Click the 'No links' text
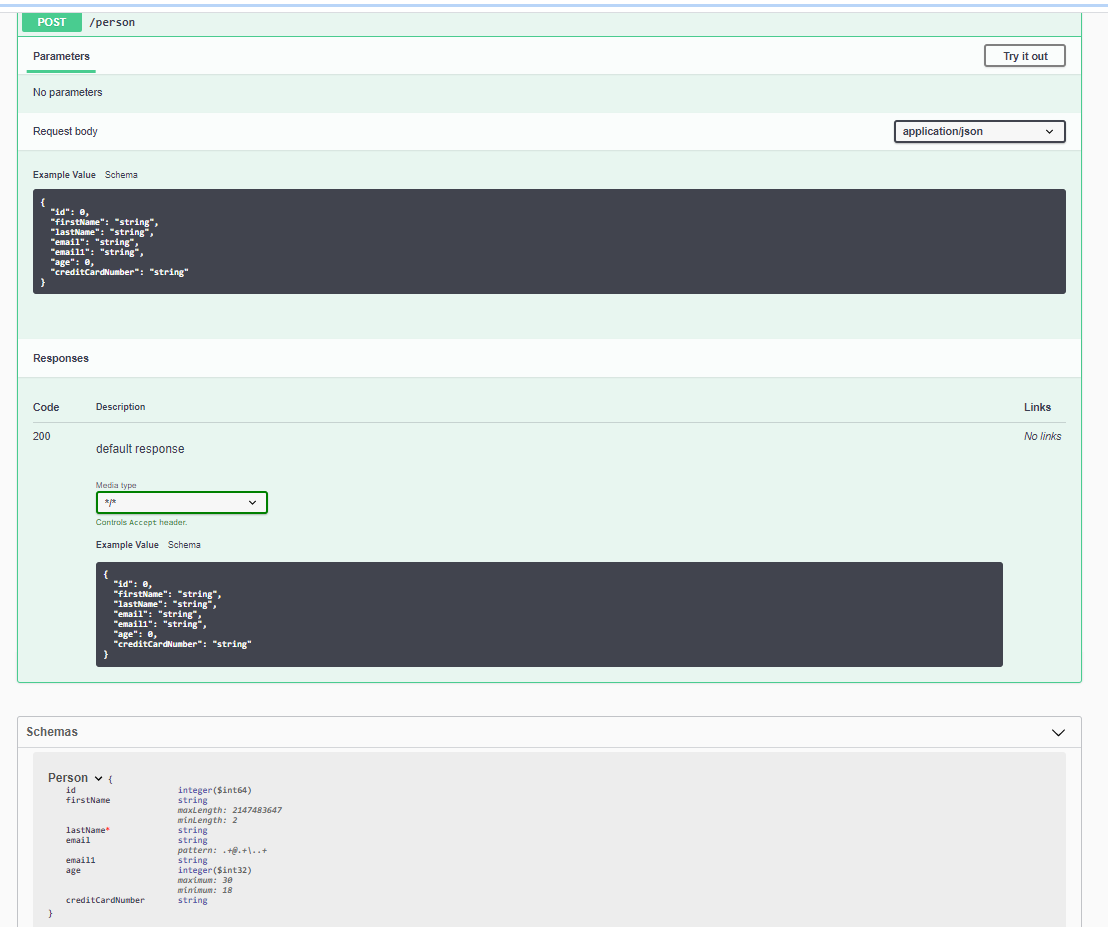The height and width of the screenshot is (927, 1108). (x=1042, y=437)
